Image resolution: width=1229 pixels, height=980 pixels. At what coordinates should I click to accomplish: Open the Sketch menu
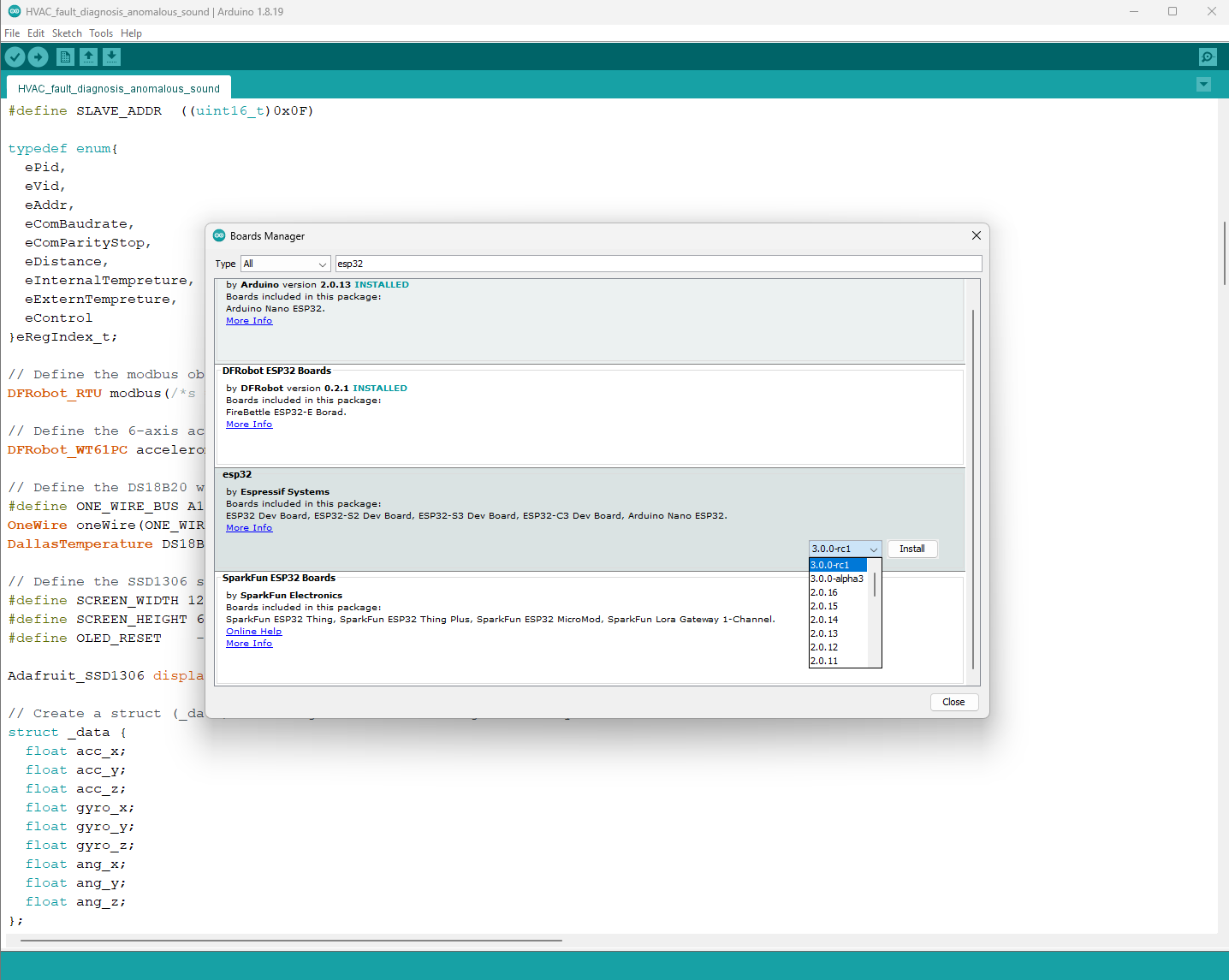(67, 33)
